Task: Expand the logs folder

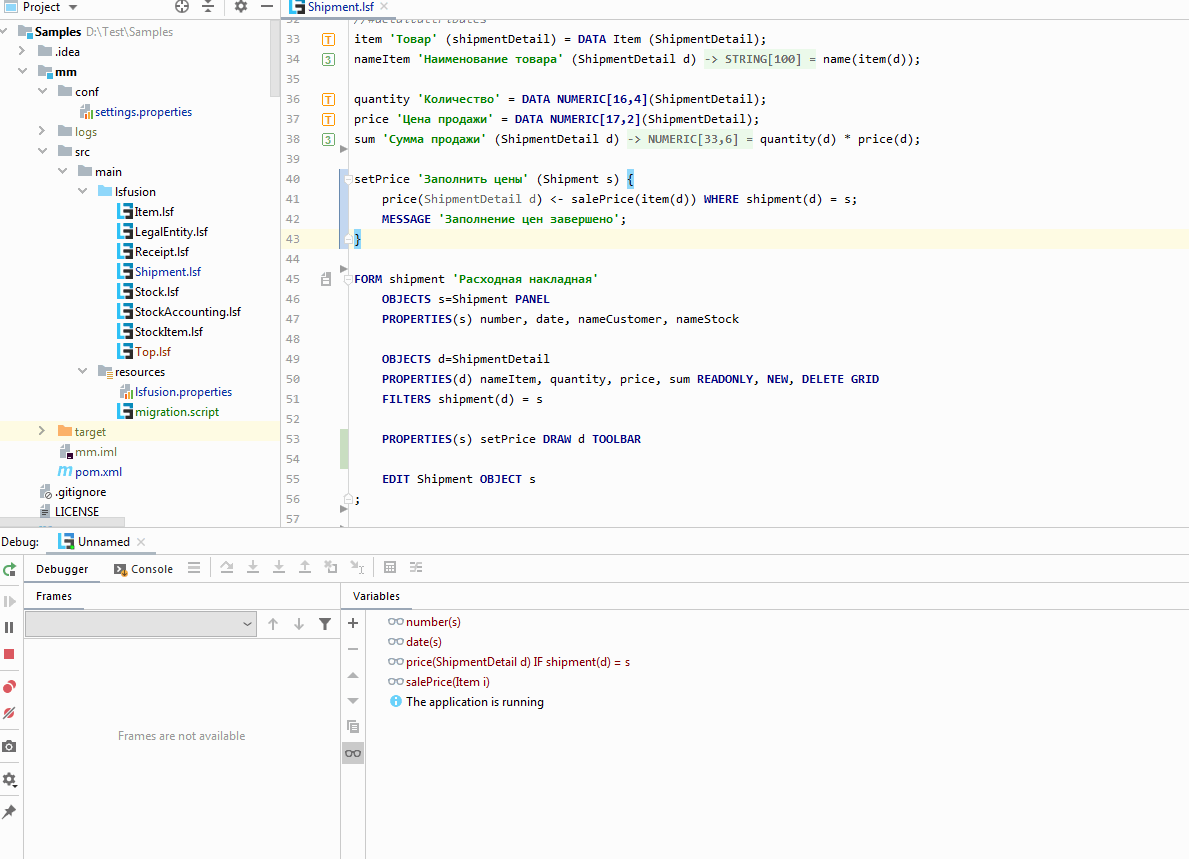Action: (41, 131)
